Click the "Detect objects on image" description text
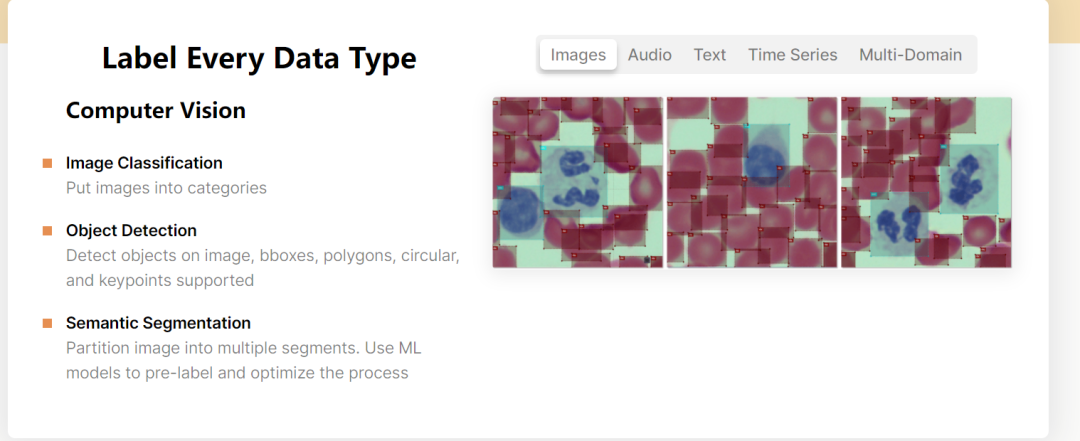Image resolution: width=1080 pixels, height=441 pixels. (262, 256)
